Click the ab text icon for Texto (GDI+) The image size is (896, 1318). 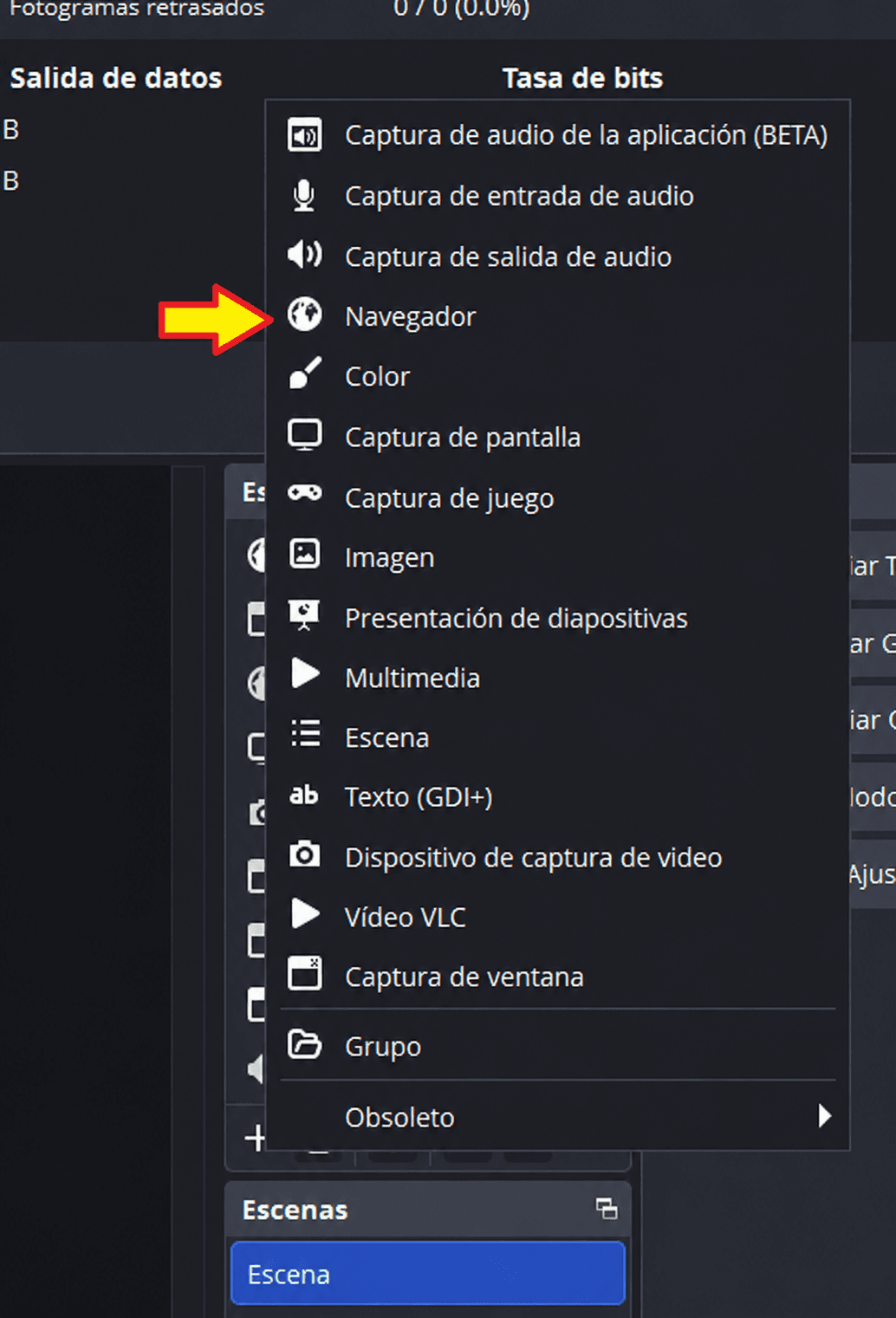[x=303, y=795]
